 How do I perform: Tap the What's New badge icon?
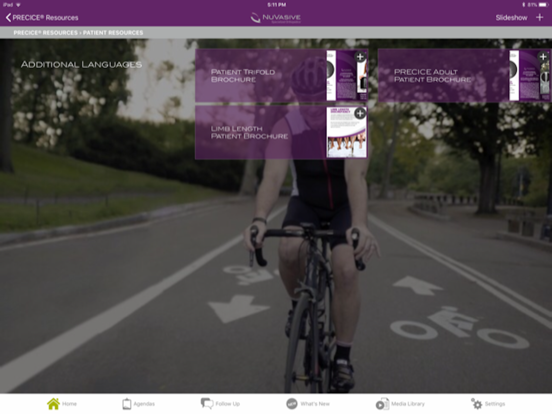tap(291, 404)
